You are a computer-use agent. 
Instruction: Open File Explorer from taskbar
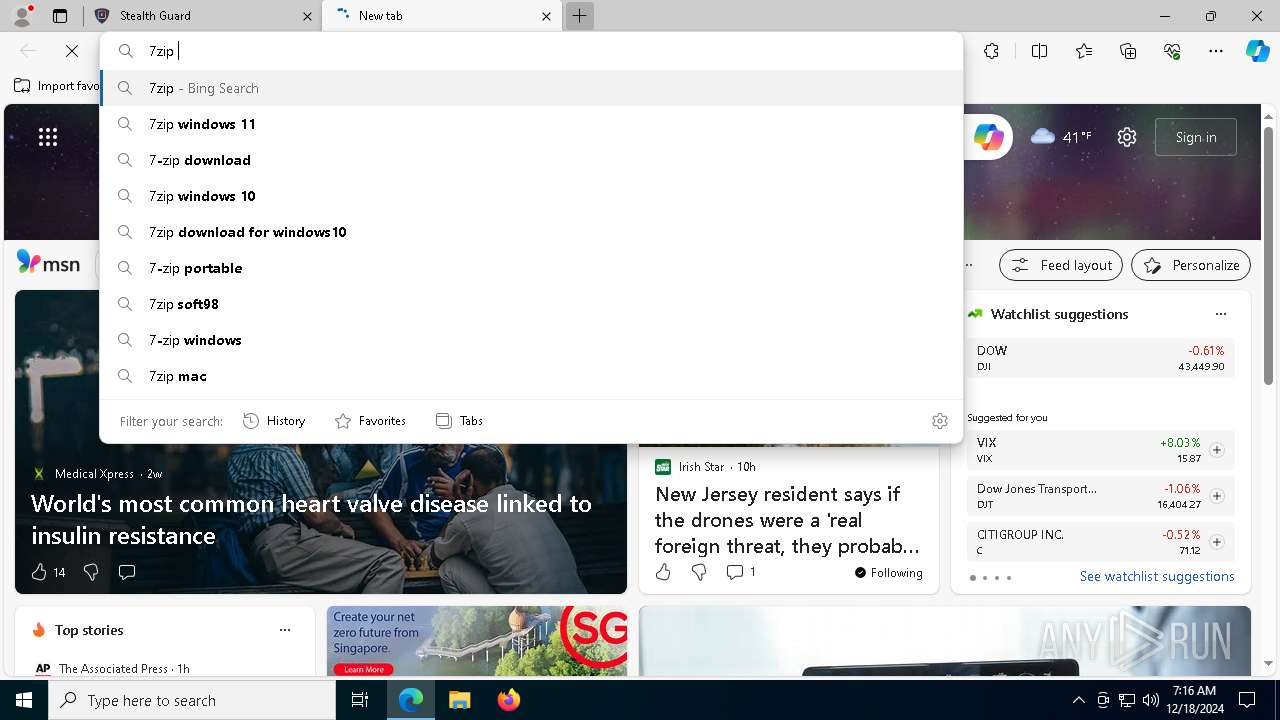click(459, 700)
